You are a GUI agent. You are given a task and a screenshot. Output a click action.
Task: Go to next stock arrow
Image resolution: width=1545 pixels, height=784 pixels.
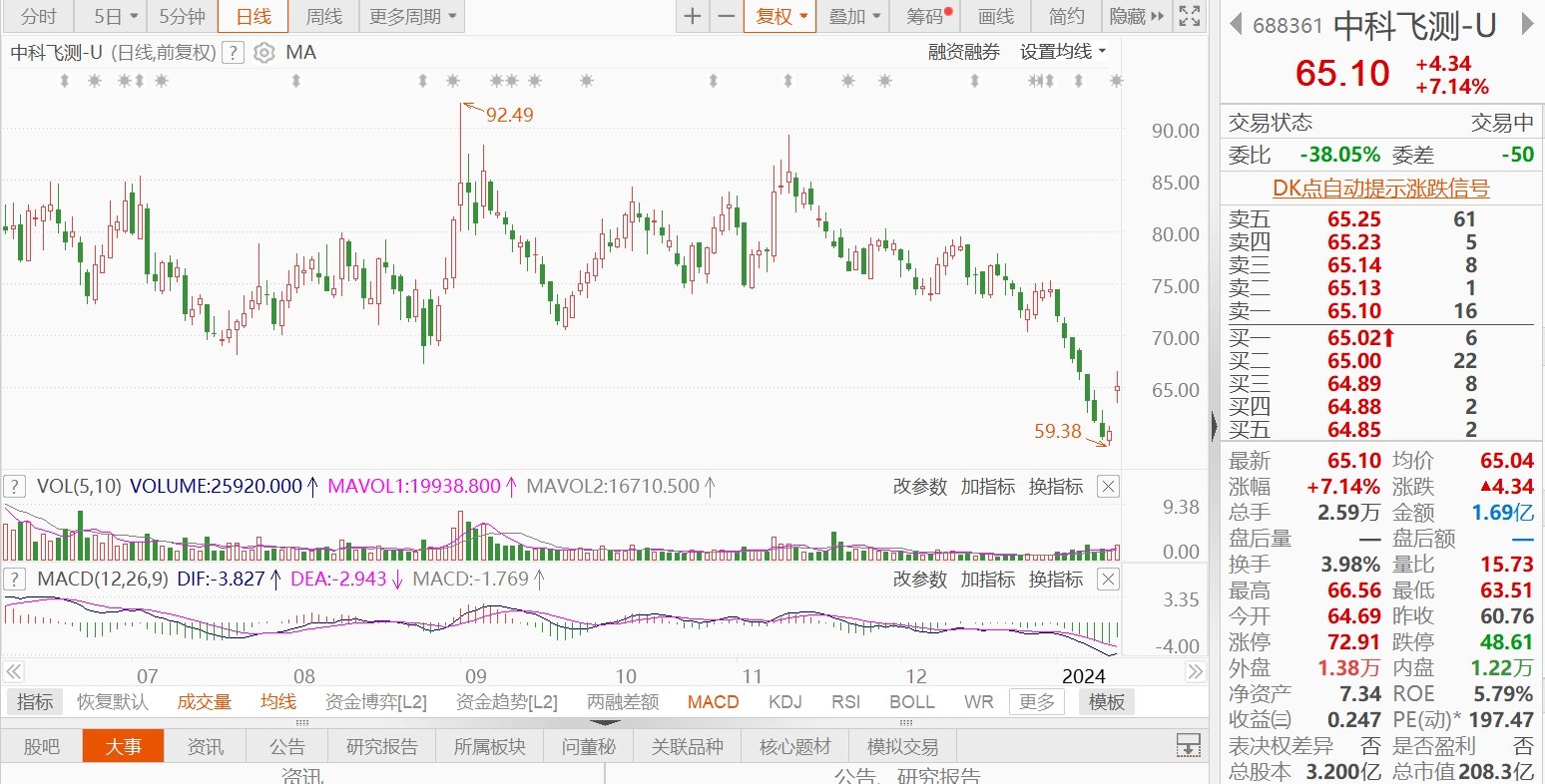click(1526, 25)
